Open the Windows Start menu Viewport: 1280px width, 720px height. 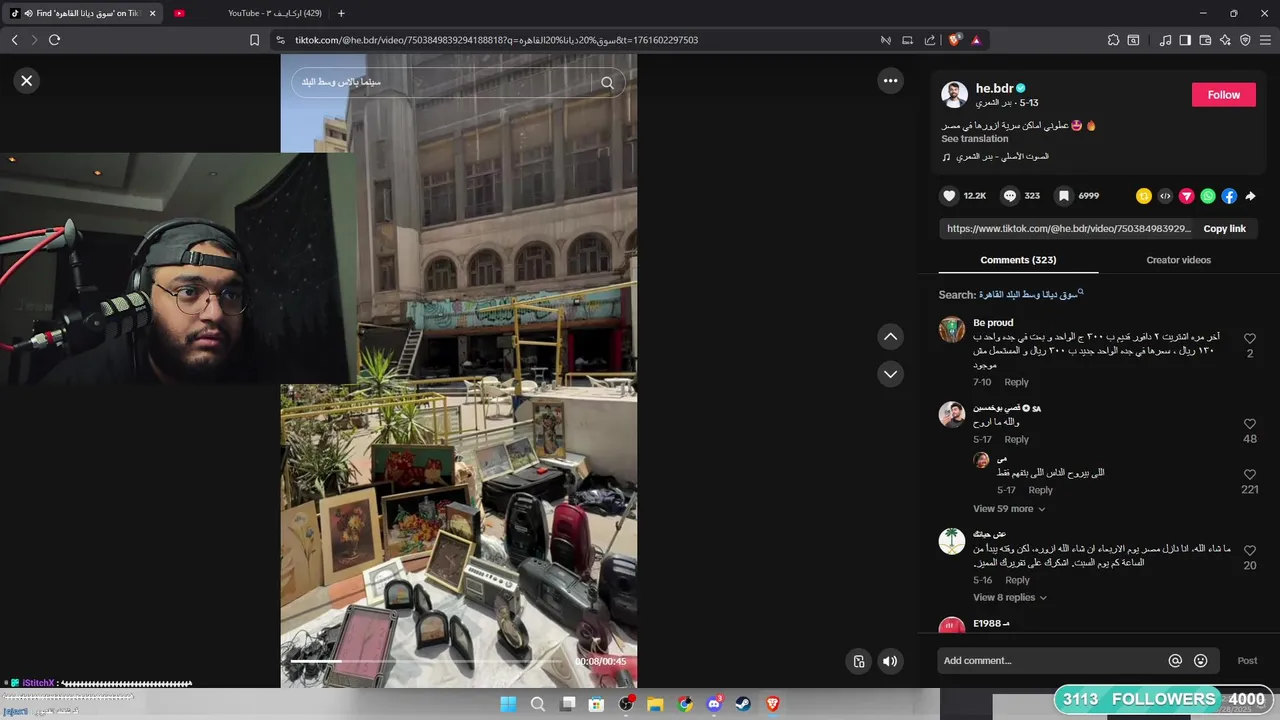[508, 704]
